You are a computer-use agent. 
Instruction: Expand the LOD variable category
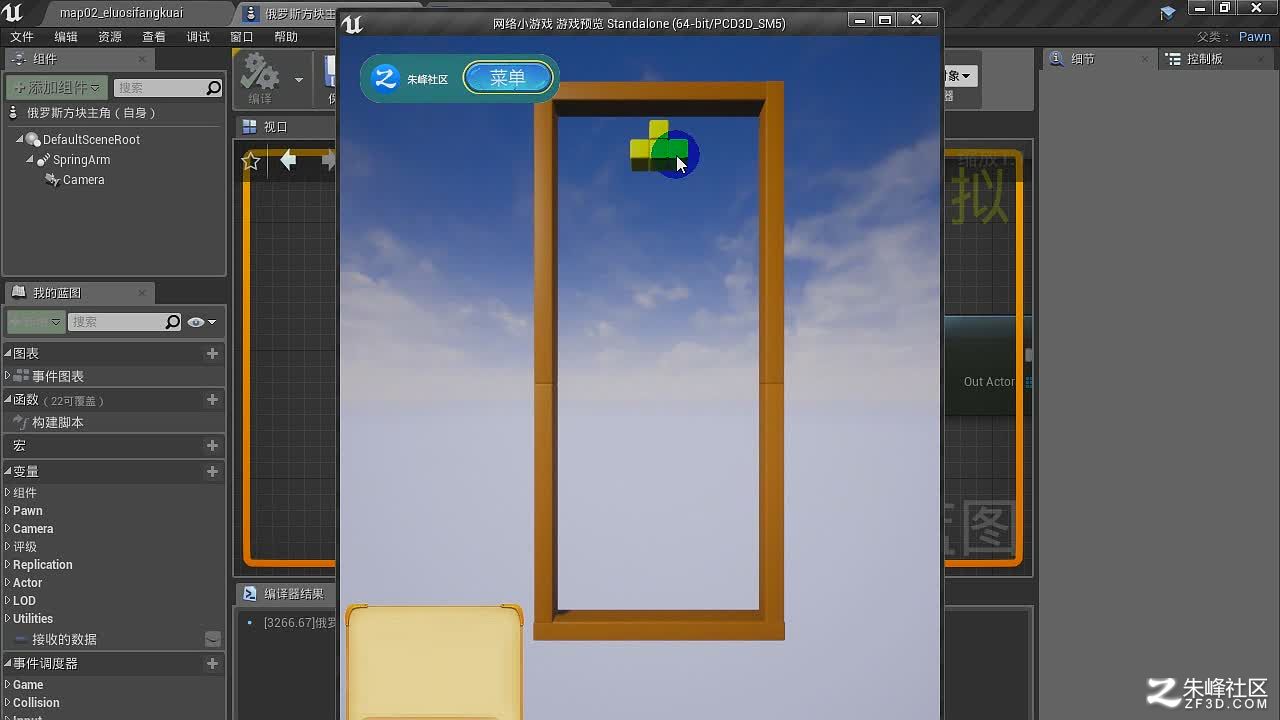point(8,600)
